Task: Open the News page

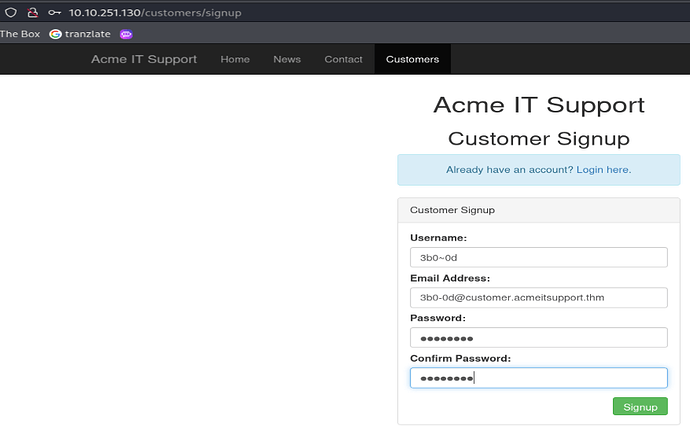Action: [x=287, y=59]
